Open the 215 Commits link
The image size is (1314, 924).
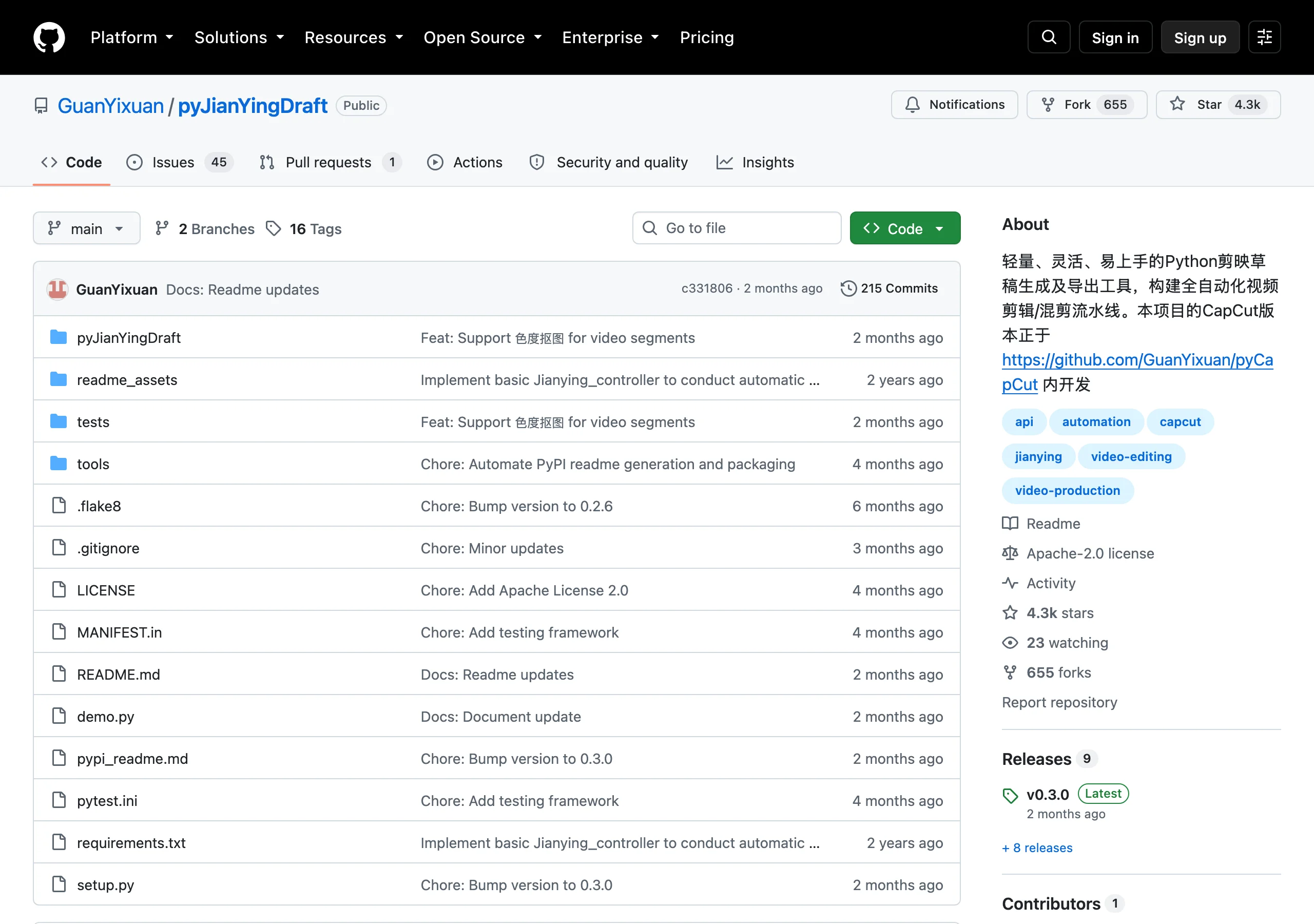click(x=889, y=288)
